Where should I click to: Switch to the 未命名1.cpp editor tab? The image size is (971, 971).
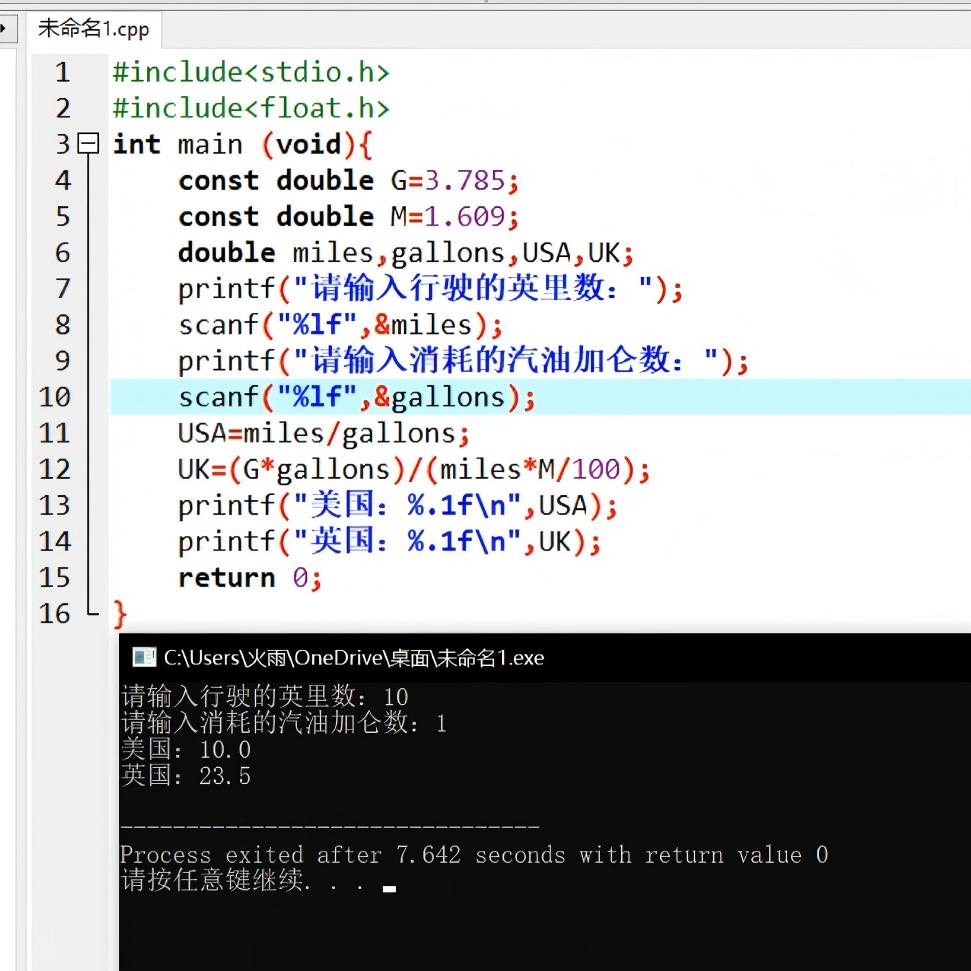94,29
